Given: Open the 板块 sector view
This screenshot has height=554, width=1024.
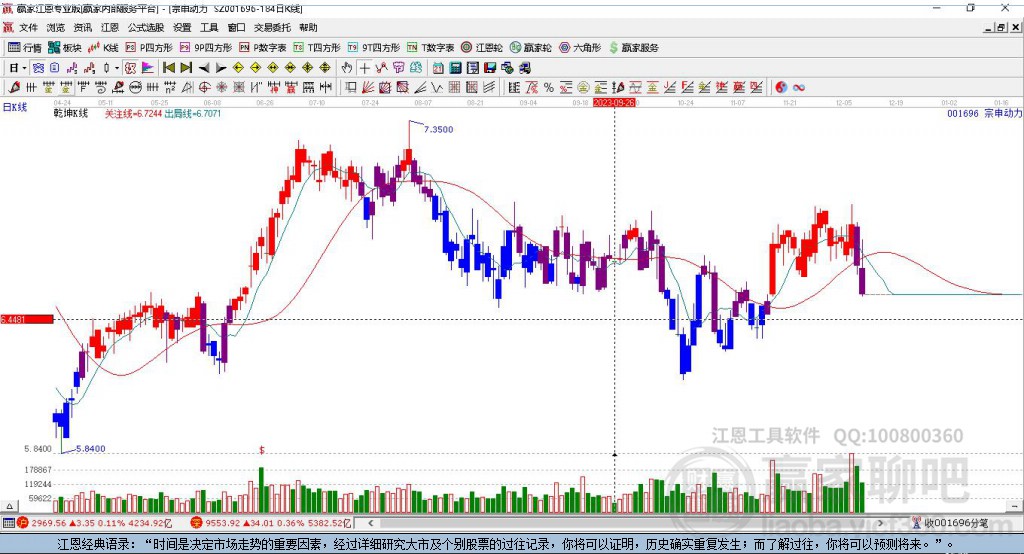Looking at the screenshot, I should [x=65, y=48].
